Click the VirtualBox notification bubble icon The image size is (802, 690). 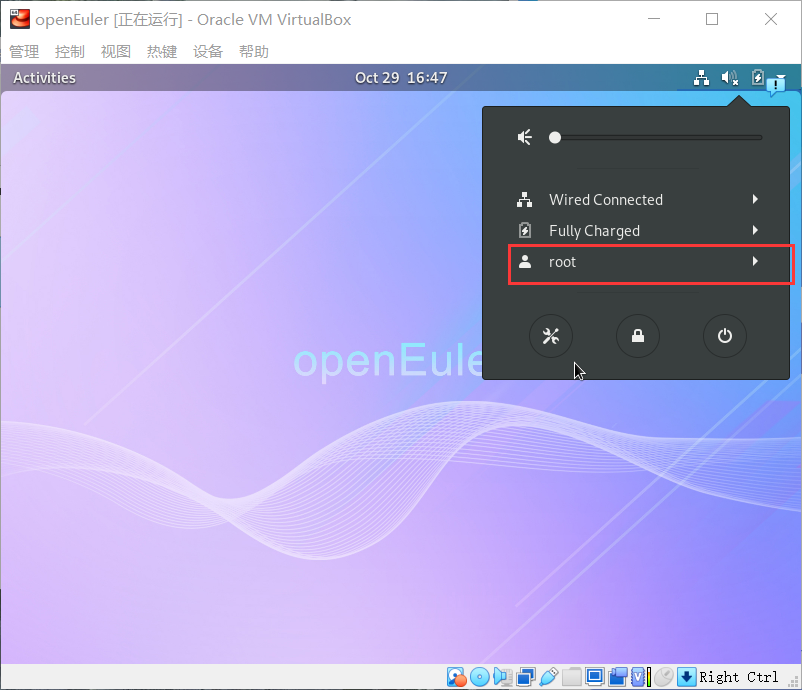pyautogui.click(x=776, y=85)
